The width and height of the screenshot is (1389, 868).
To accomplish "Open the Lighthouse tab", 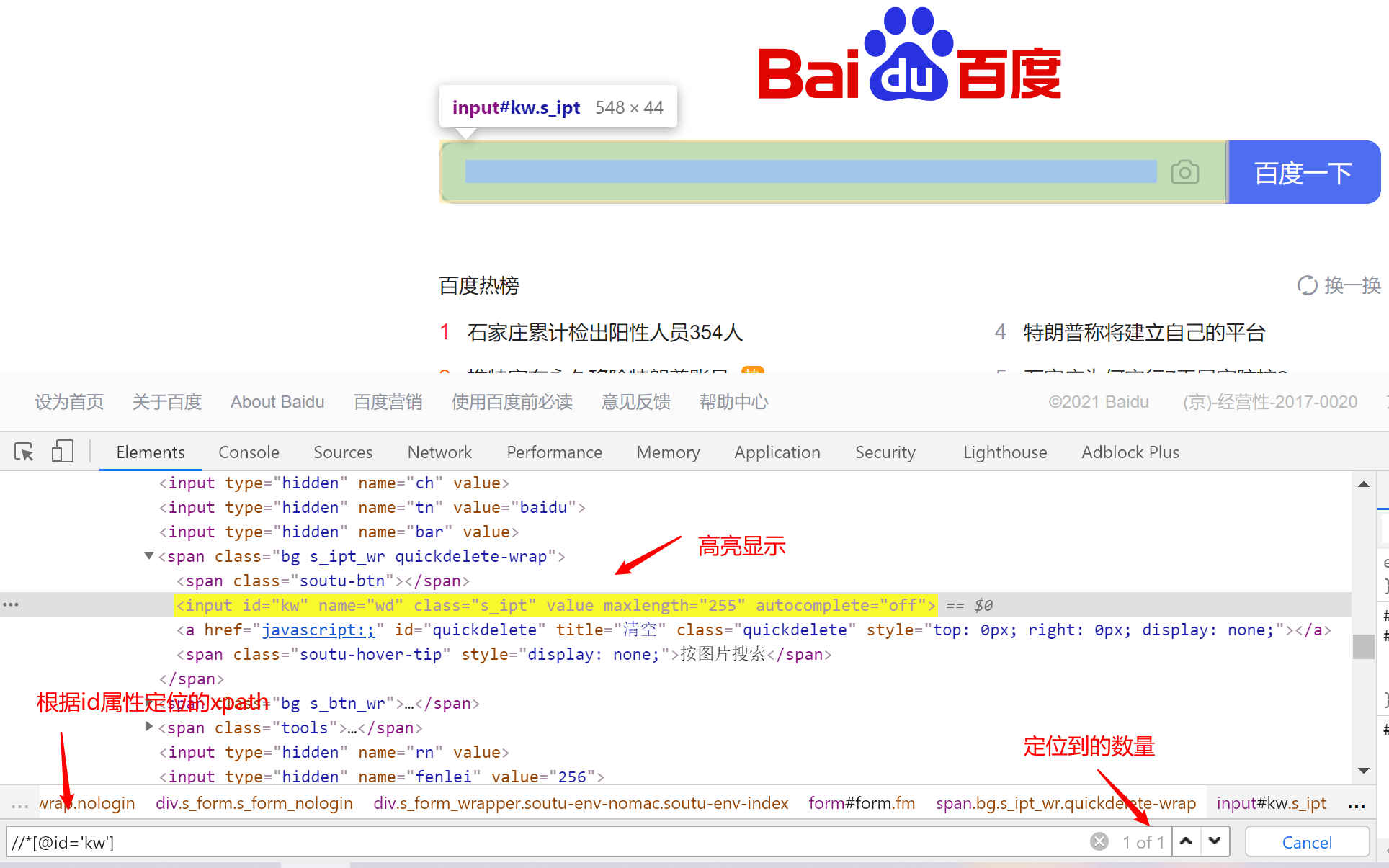I will (1004, 452).
